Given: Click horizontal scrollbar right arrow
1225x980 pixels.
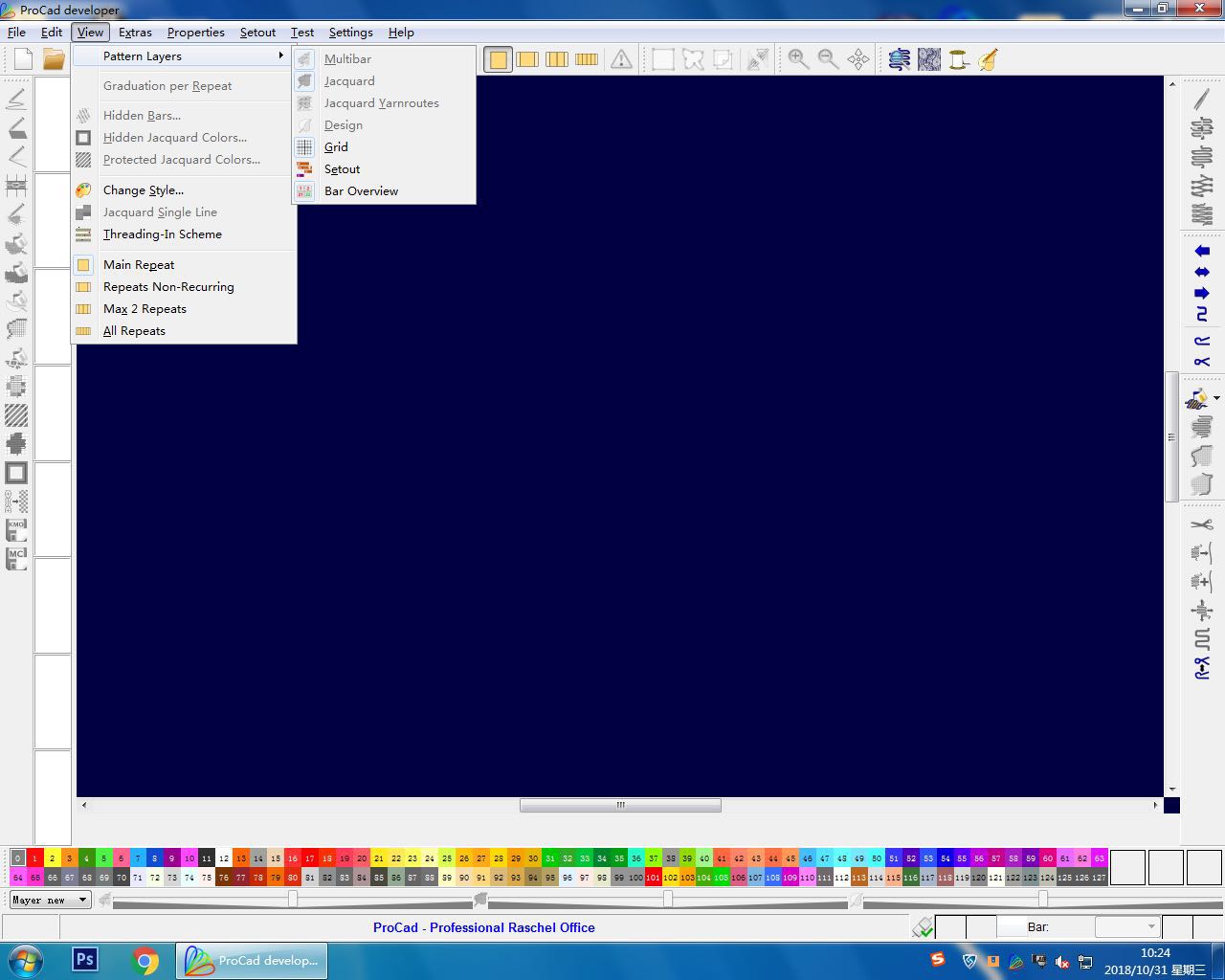Looking at the screenshot, I should click(1155, 805).
